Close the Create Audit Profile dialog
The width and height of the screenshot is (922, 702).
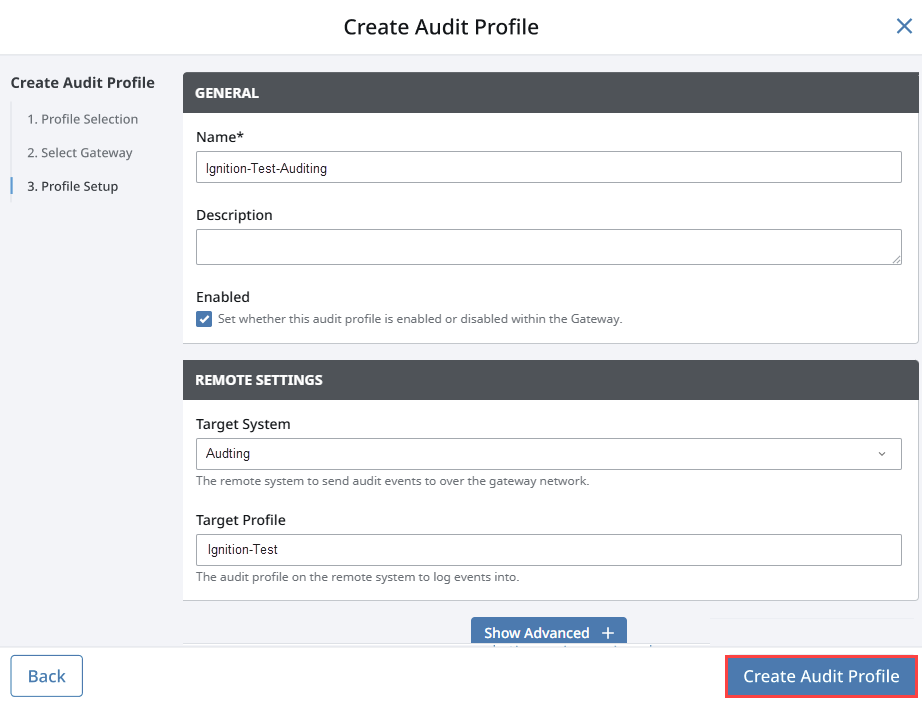904,26
